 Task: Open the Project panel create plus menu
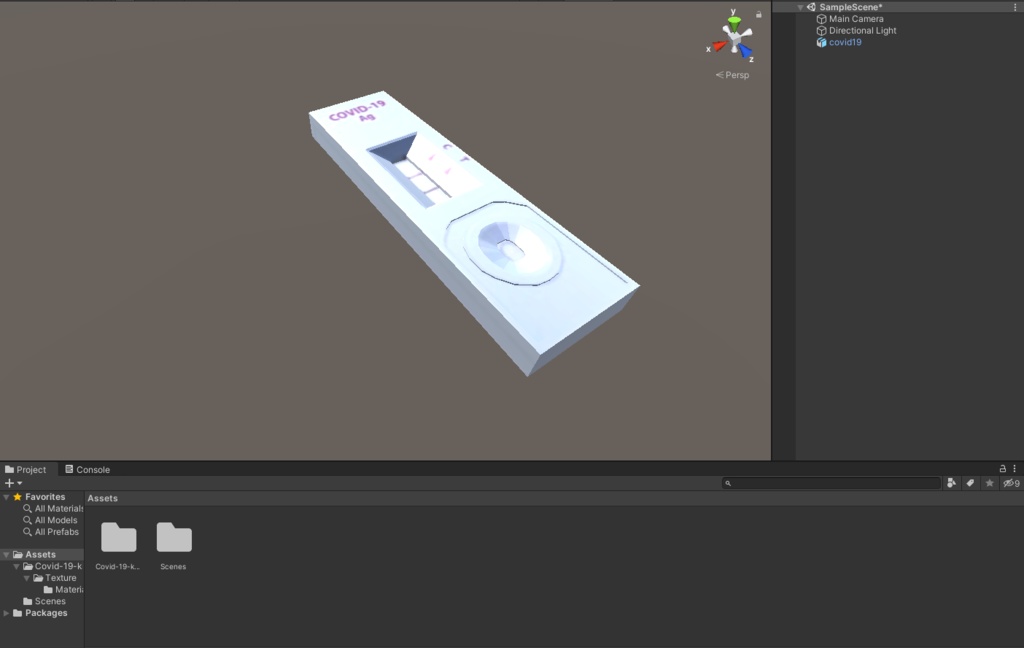(13, 483)
